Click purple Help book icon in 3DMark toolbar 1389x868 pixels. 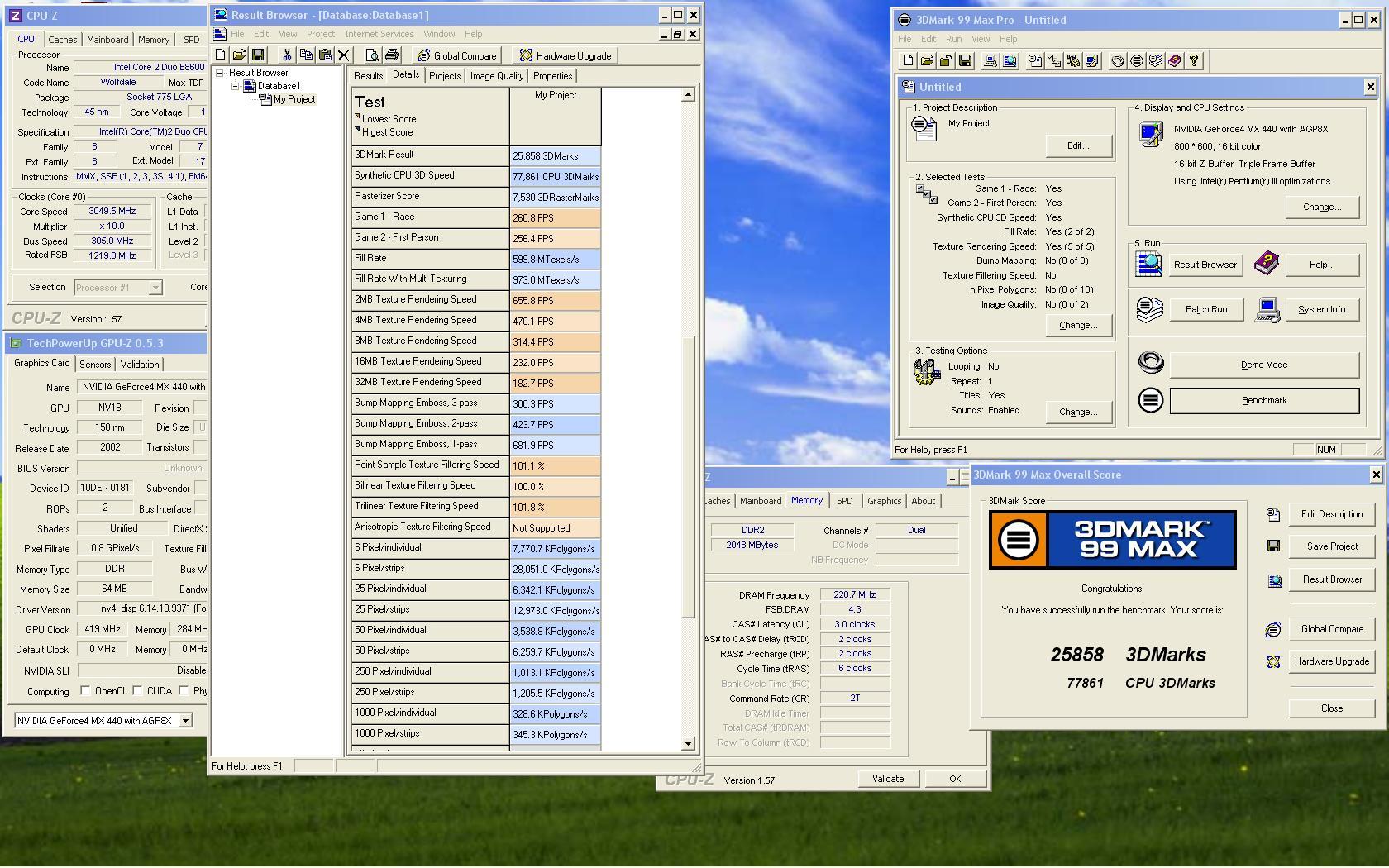(1175, 60)
